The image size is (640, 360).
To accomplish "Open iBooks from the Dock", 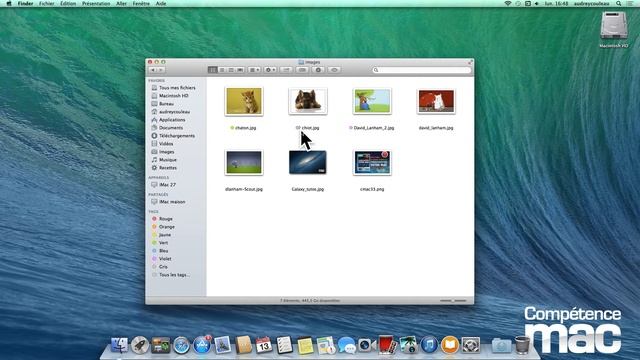I will tap(449, 345).
